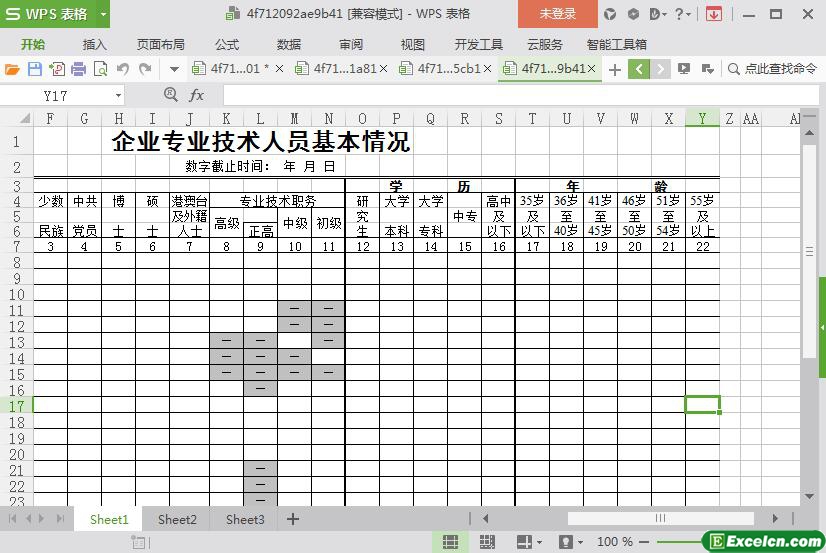Click the Open folder icon in toolbar

(12, 69)
